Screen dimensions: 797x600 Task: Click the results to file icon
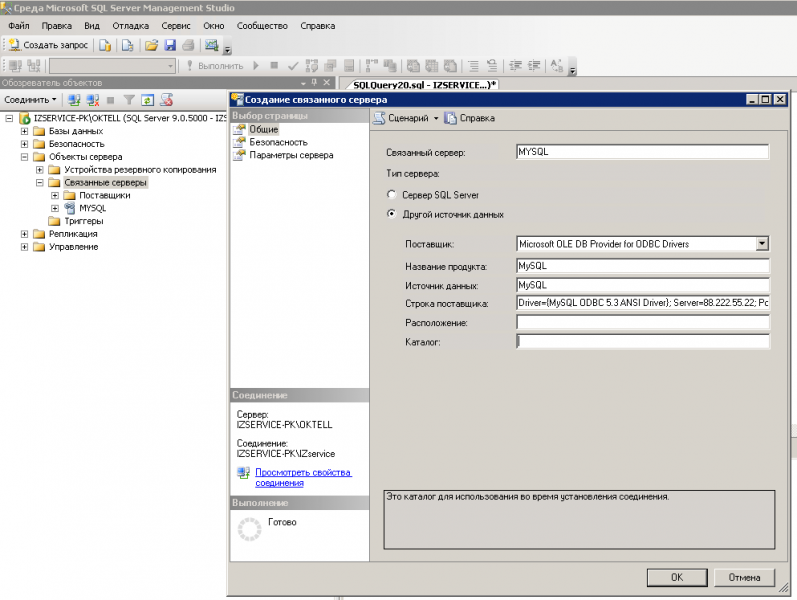coord(450,66)
